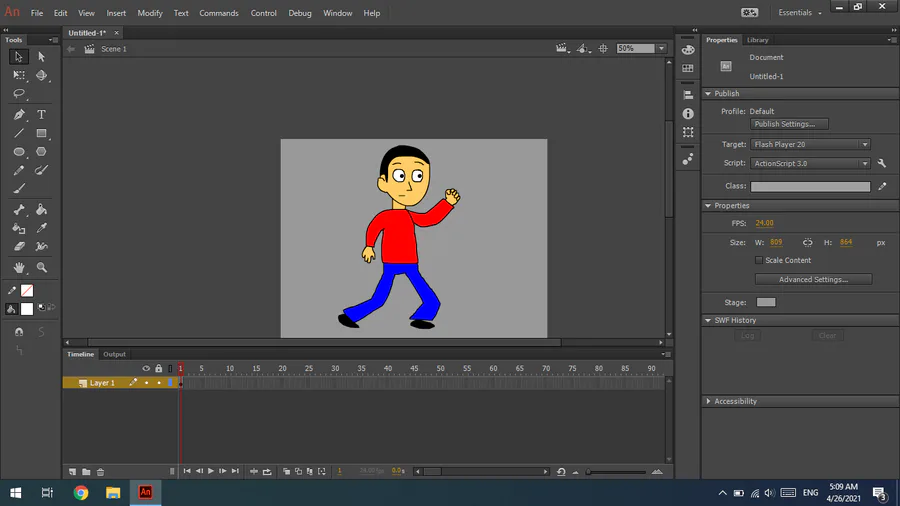Open the Color panel palette icon
Viewport: 900px width, 506px height.
click(x=688, y=50)
